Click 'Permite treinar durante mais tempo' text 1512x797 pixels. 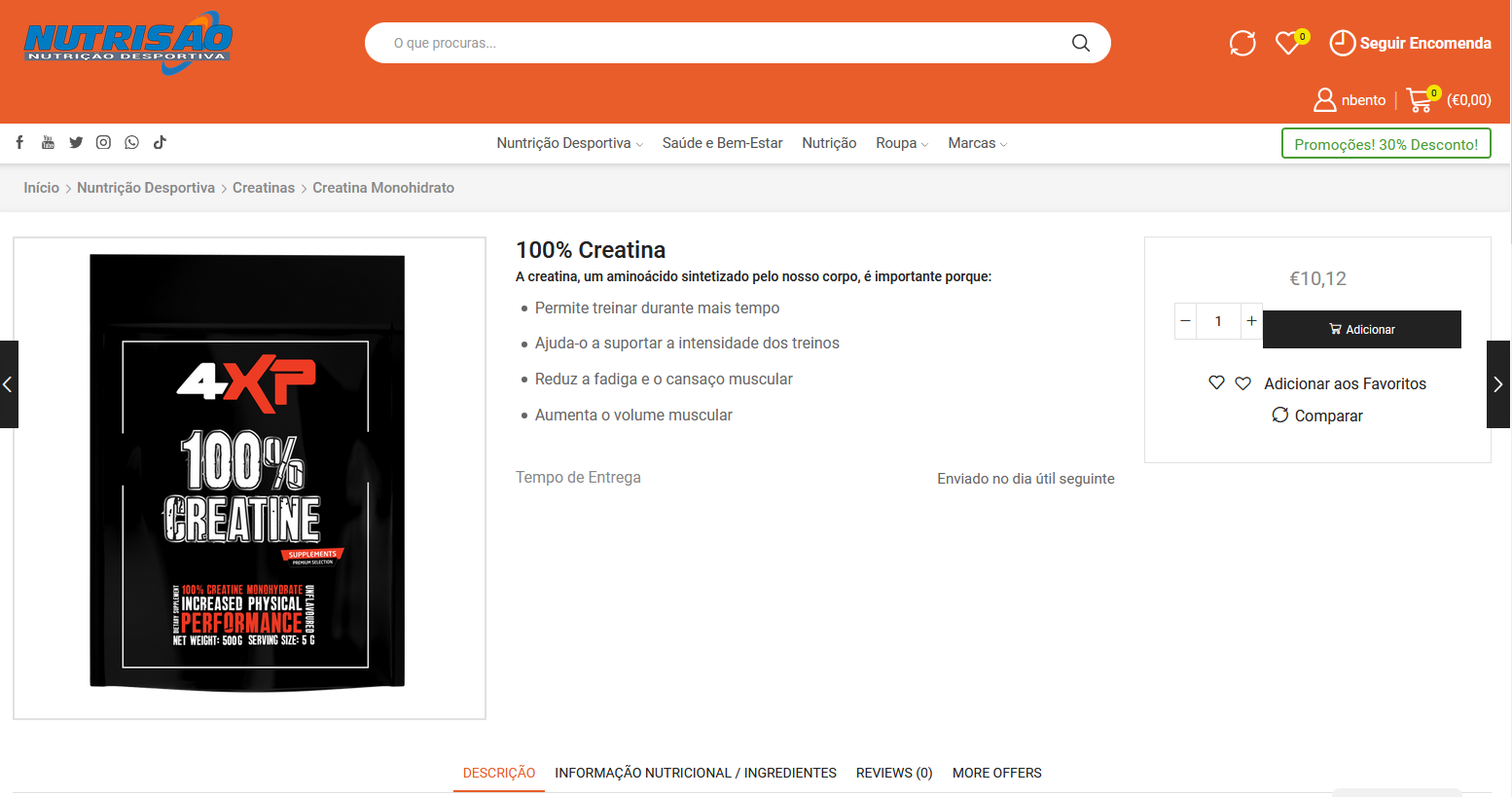coord(657,308)
